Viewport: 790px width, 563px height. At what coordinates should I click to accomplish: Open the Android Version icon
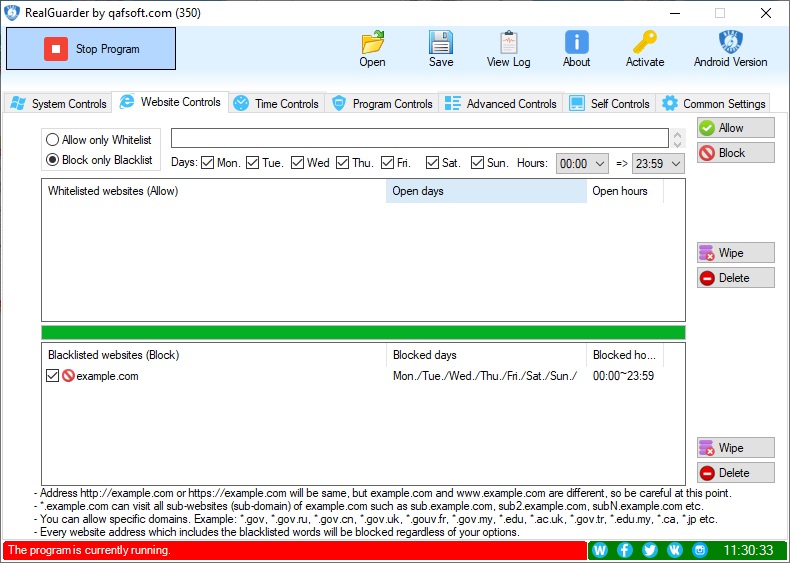[730, 43]
